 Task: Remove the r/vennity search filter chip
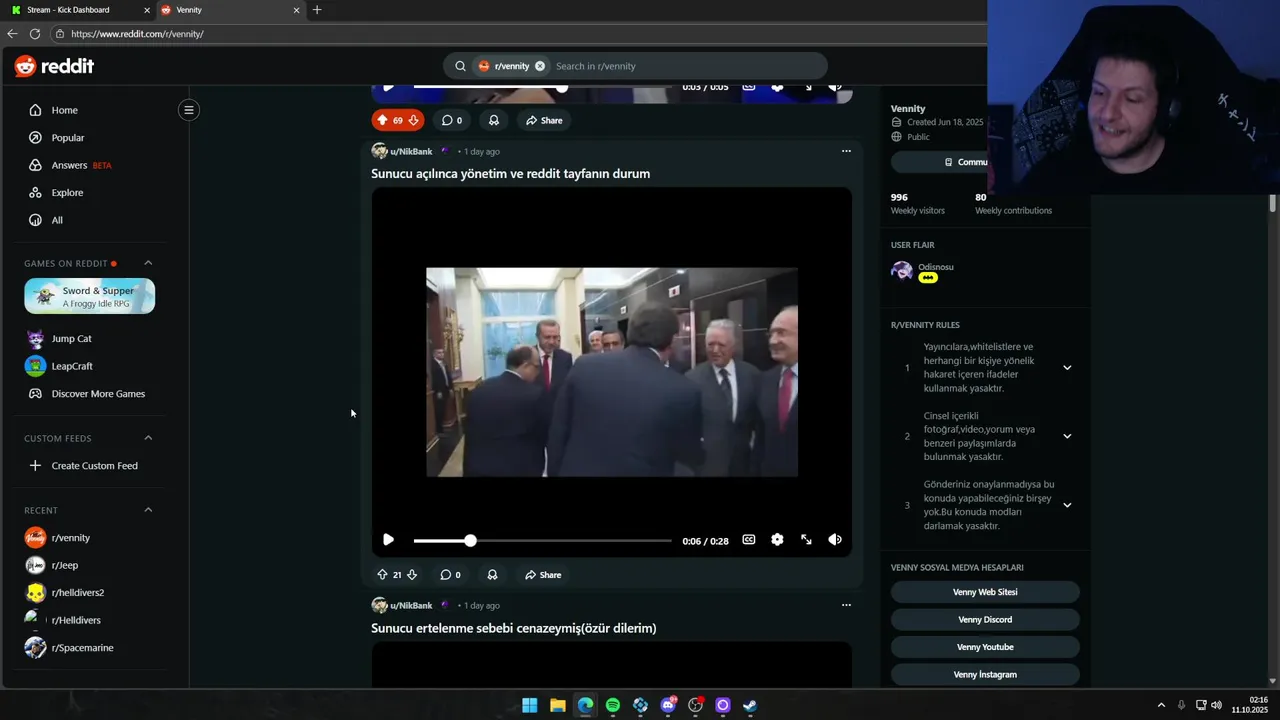click(540, 66)
